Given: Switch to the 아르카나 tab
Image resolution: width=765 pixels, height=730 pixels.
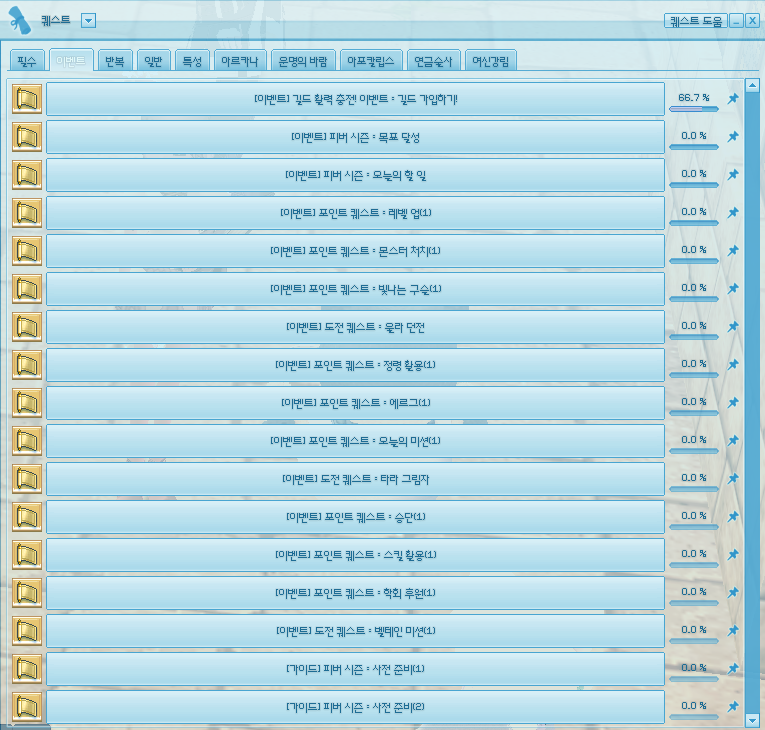Looking at the screenshot, I should [240, 61].
